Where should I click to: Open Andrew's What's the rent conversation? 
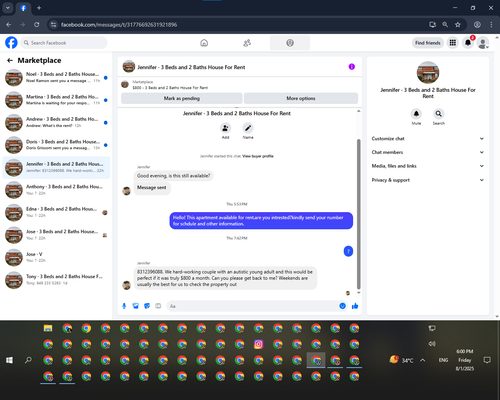57,122
